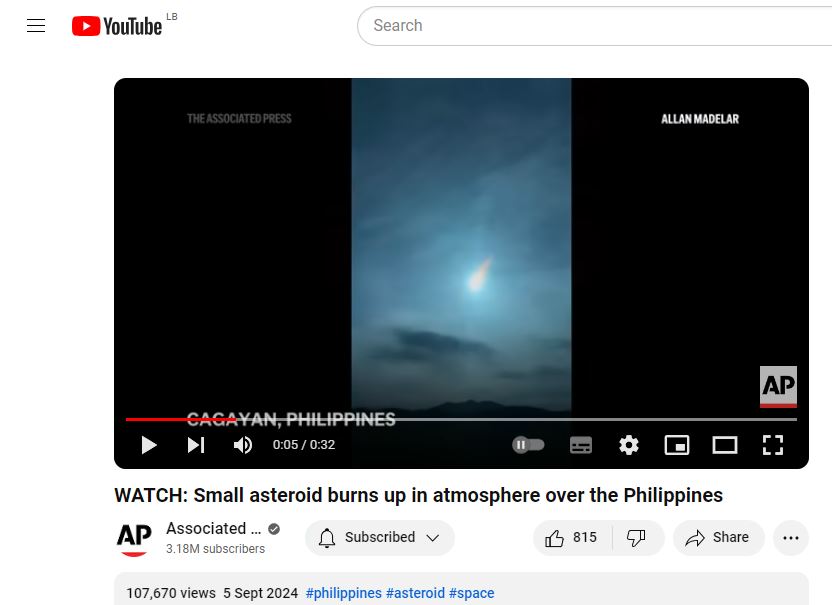Open the Share dialog

(x=718, y=538)
